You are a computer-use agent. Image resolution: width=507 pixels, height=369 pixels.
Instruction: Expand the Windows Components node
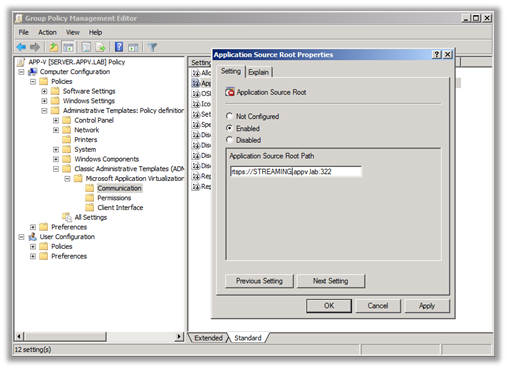(x=56, y=159)
